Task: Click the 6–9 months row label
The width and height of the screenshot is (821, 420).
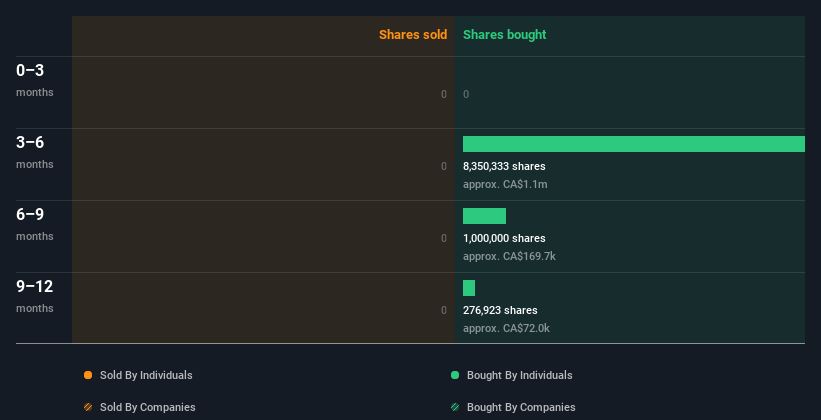Action: point(35,224)
